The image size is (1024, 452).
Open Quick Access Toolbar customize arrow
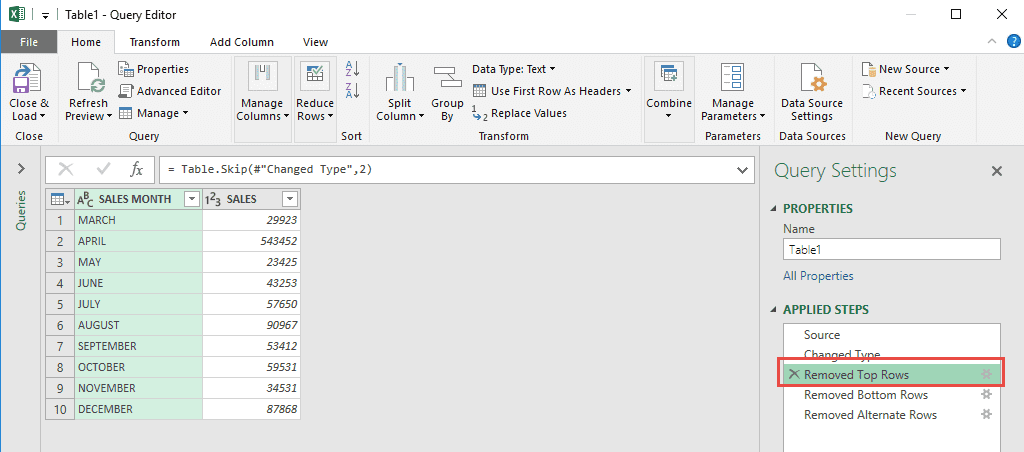(46, 15)
